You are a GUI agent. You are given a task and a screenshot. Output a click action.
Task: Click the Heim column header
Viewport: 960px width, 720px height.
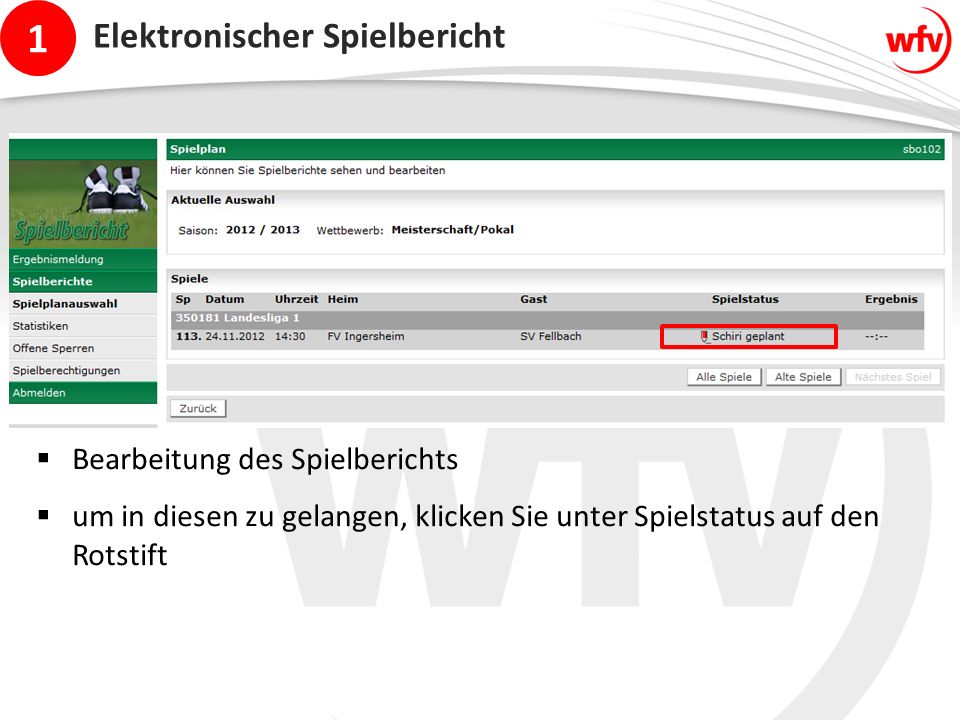pos(343,299)
